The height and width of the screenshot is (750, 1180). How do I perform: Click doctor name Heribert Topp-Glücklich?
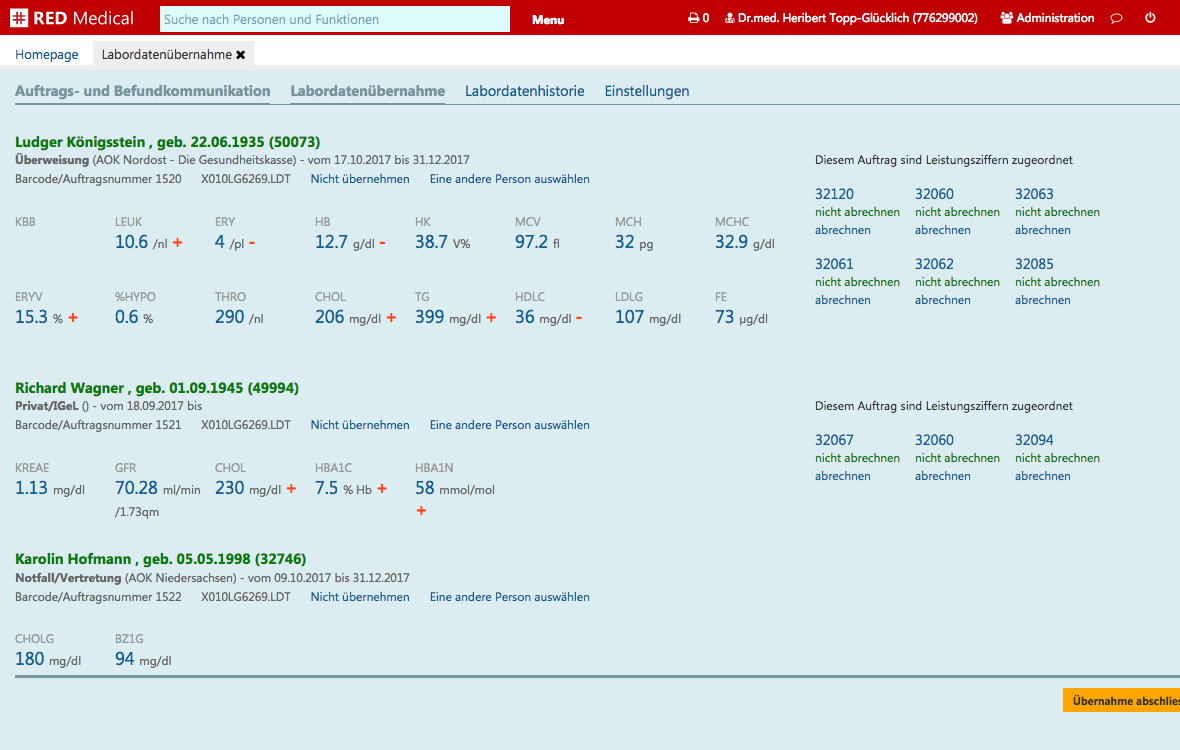point(857,18)
